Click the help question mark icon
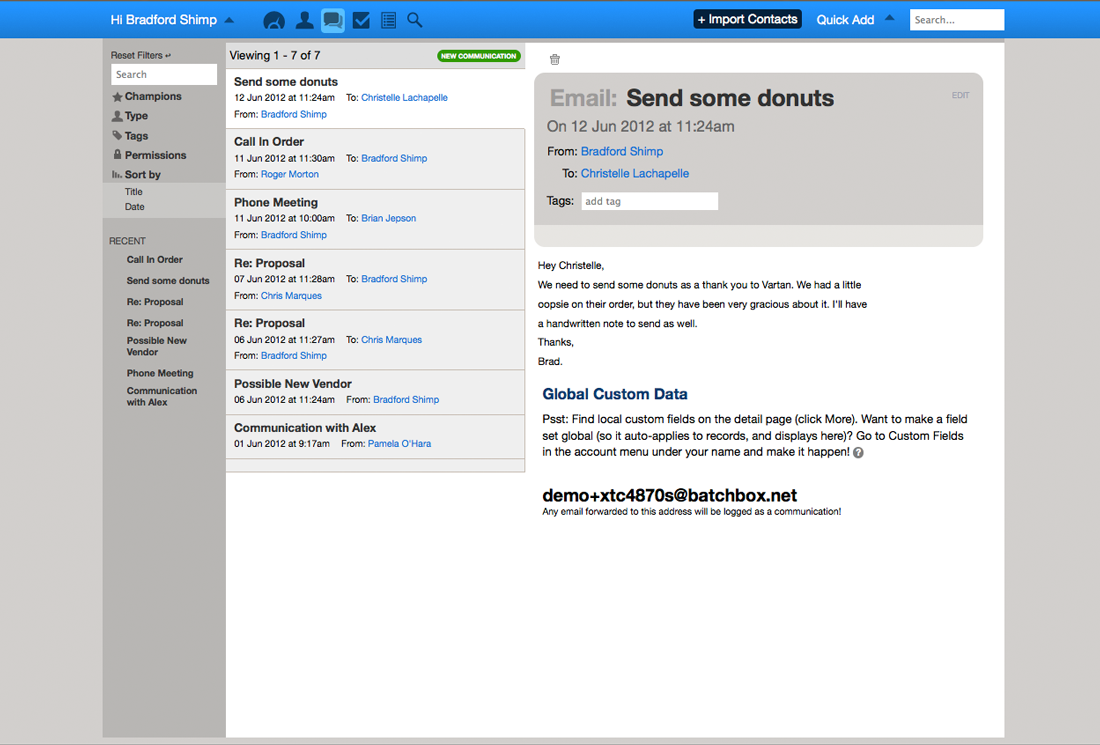The image size is (1100, 745). tap(858, 453)
